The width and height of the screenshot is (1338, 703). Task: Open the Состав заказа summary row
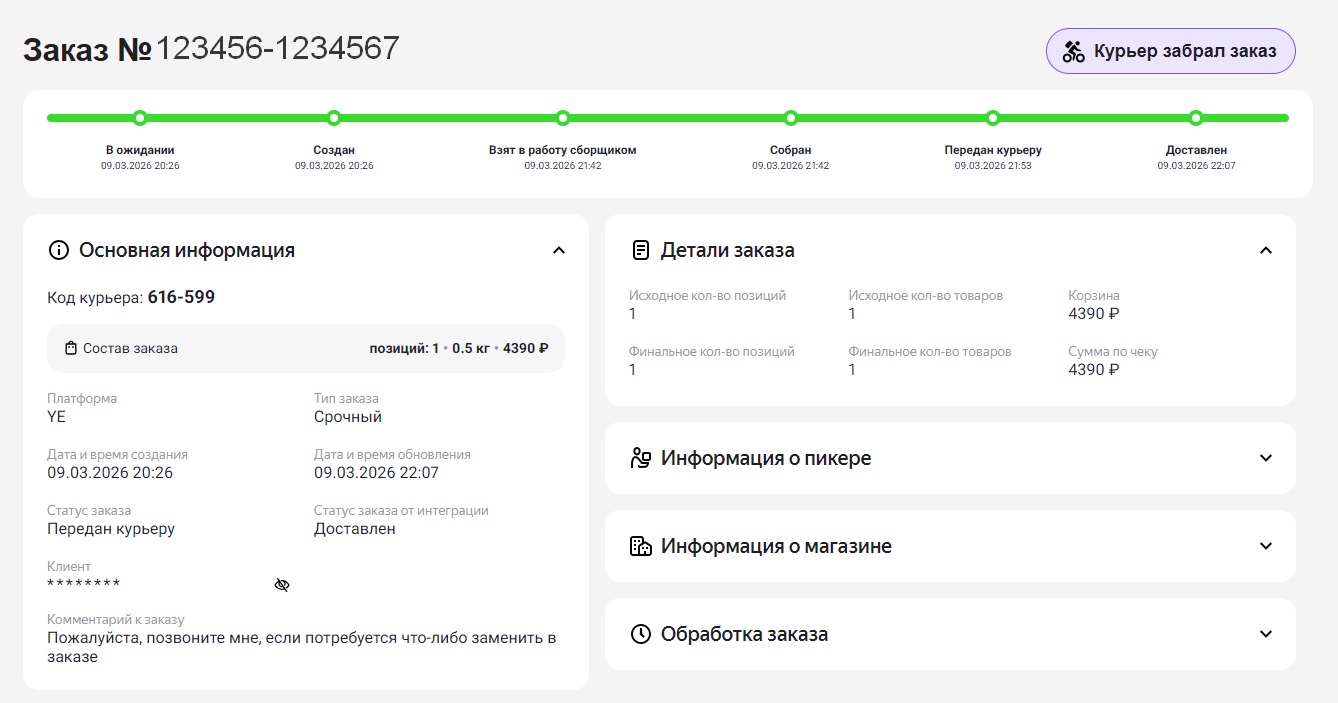306,348
